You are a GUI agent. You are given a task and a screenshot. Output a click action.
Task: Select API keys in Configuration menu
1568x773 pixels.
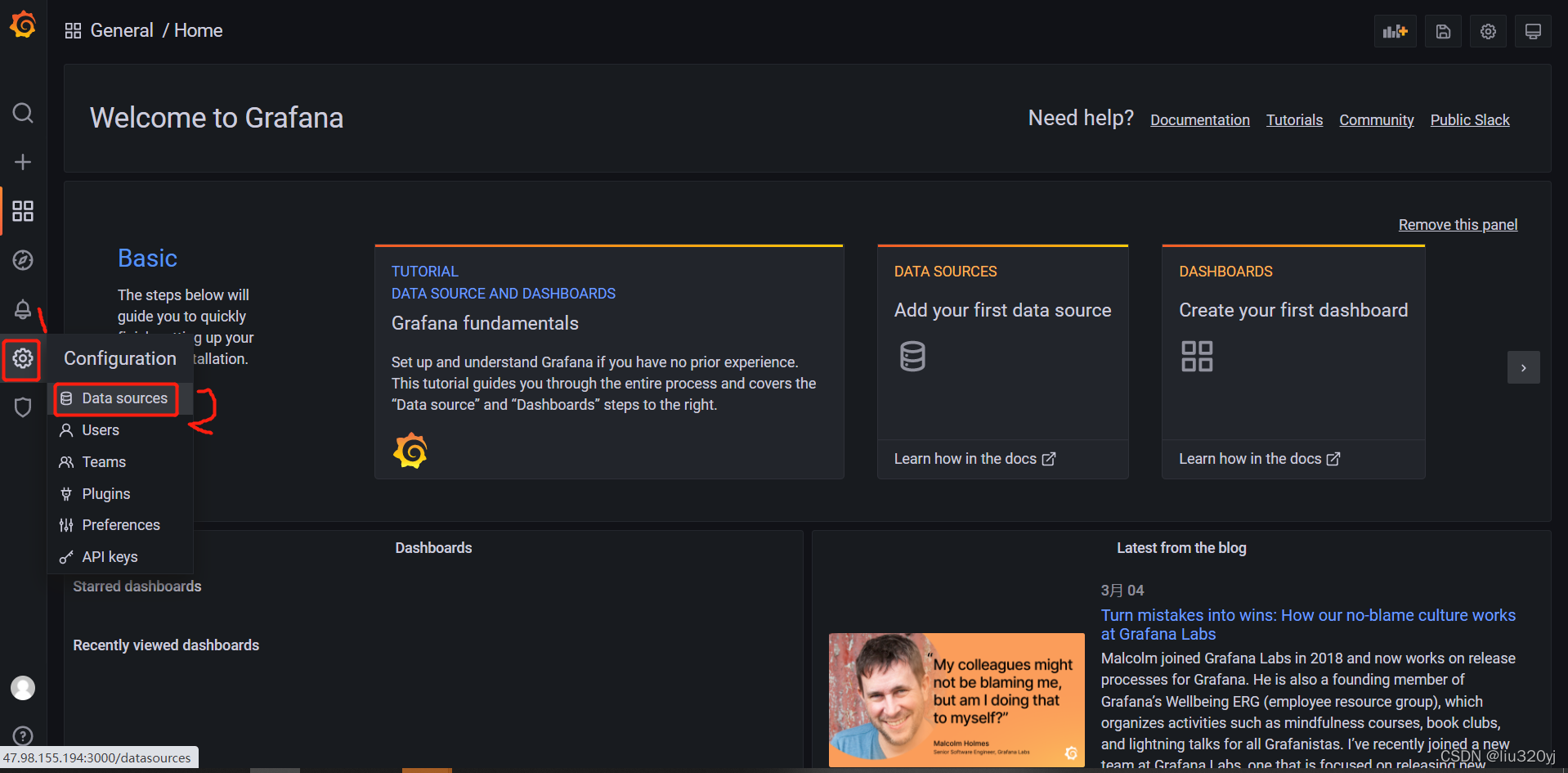pyautogui.click(x=120, y=557)
